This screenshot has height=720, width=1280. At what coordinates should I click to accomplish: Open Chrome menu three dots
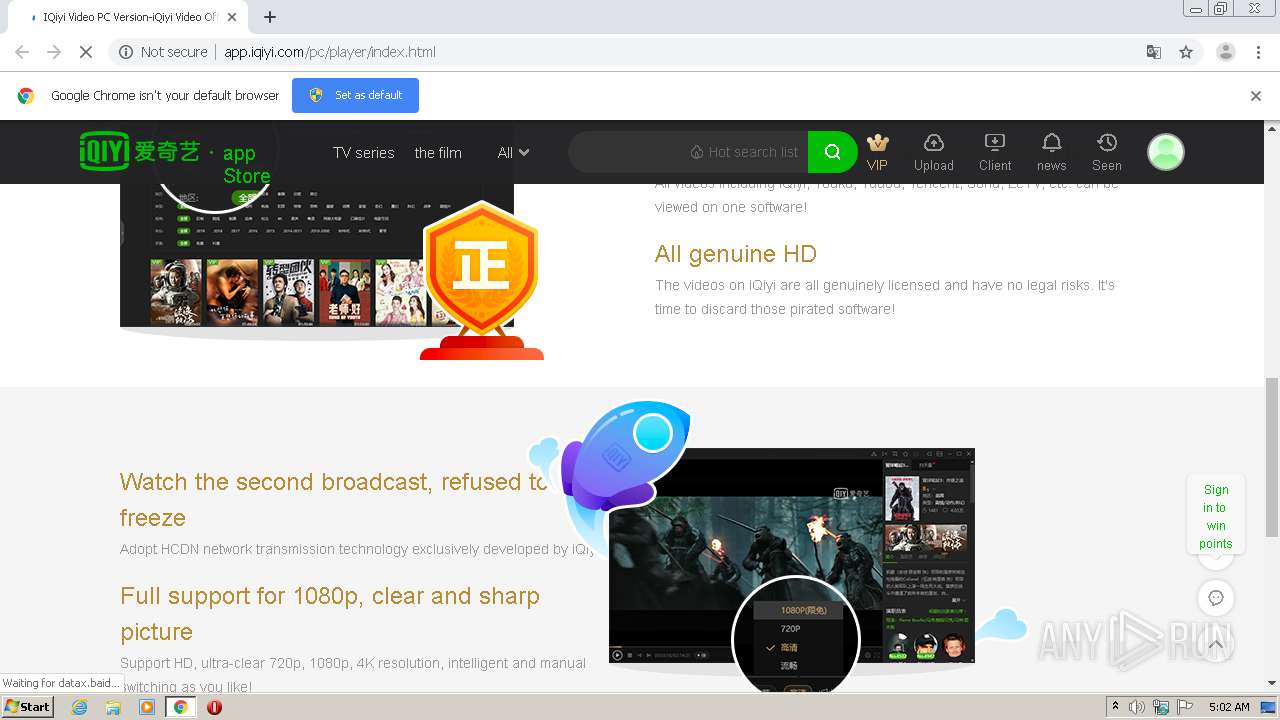(1259, 52)
